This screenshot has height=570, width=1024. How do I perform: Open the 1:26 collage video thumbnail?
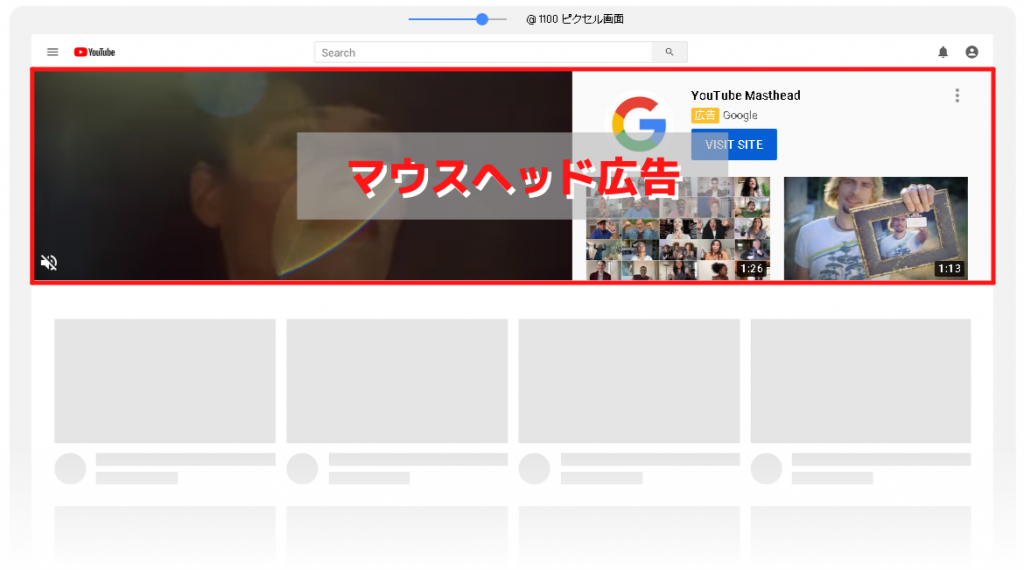point(679,229)
